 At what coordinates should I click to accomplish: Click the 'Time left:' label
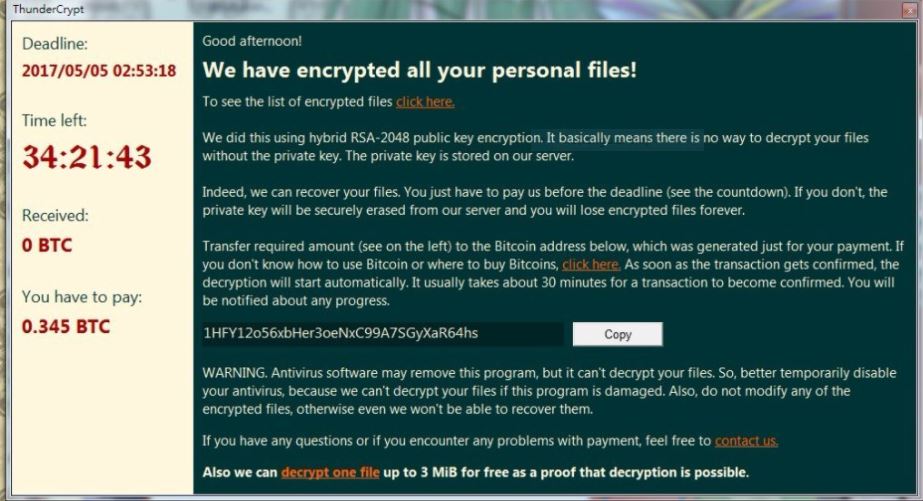coord(55,121)
